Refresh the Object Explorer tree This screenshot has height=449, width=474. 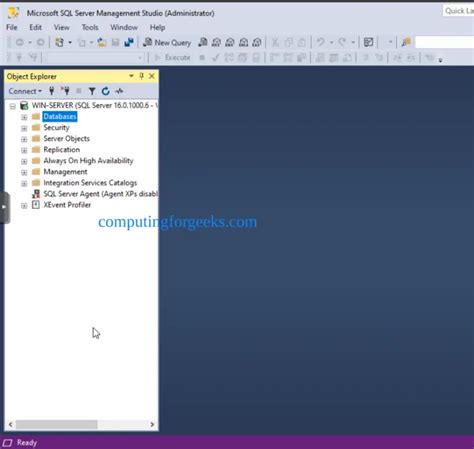106,91
